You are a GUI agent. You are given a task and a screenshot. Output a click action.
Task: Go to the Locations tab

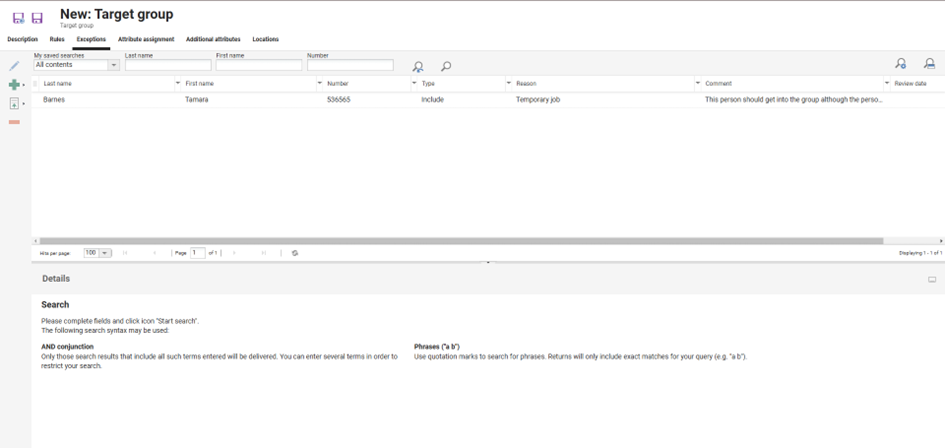[x=265, y=39]
